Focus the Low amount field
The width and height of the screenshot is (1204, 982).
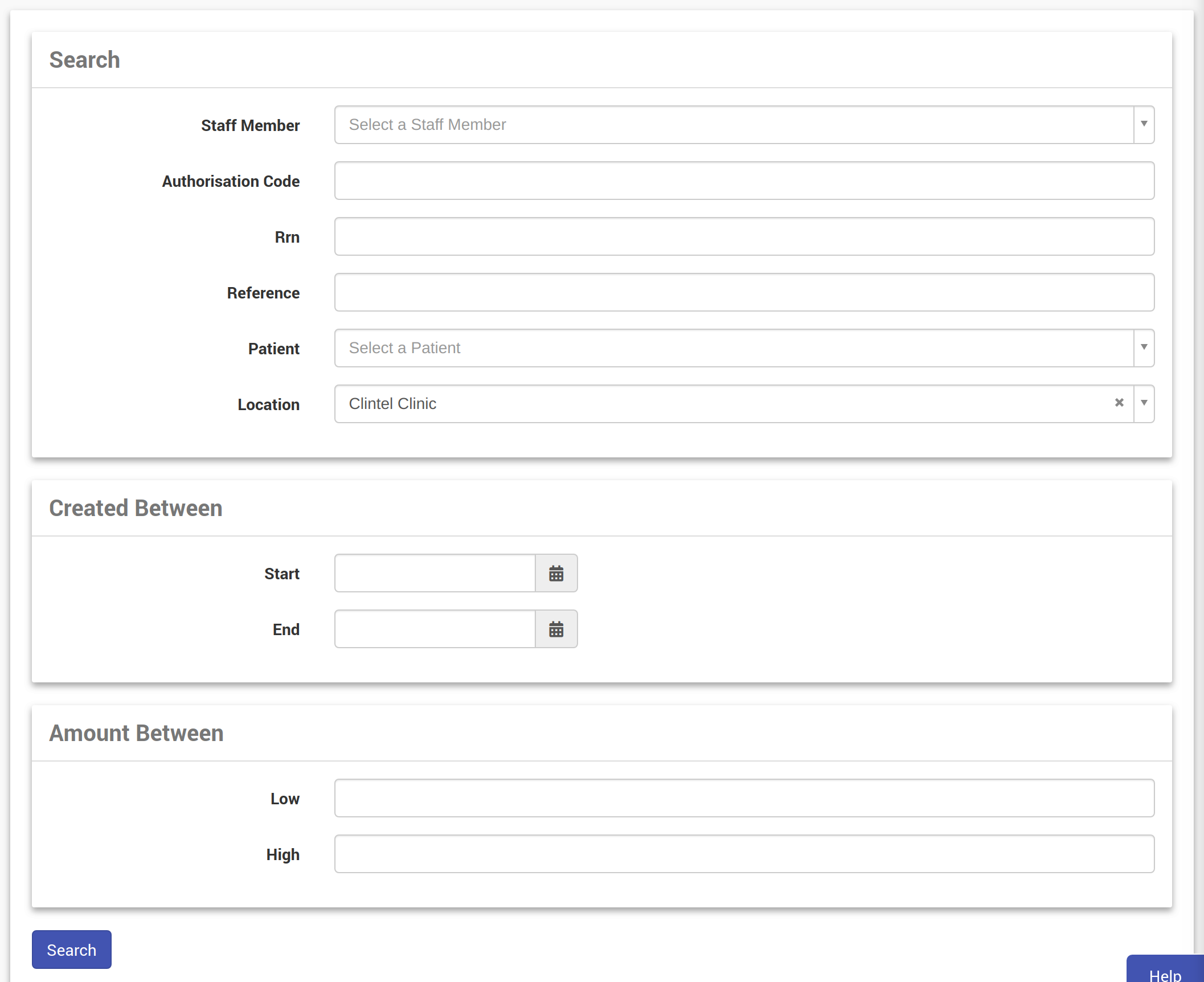tap(744, 798)
